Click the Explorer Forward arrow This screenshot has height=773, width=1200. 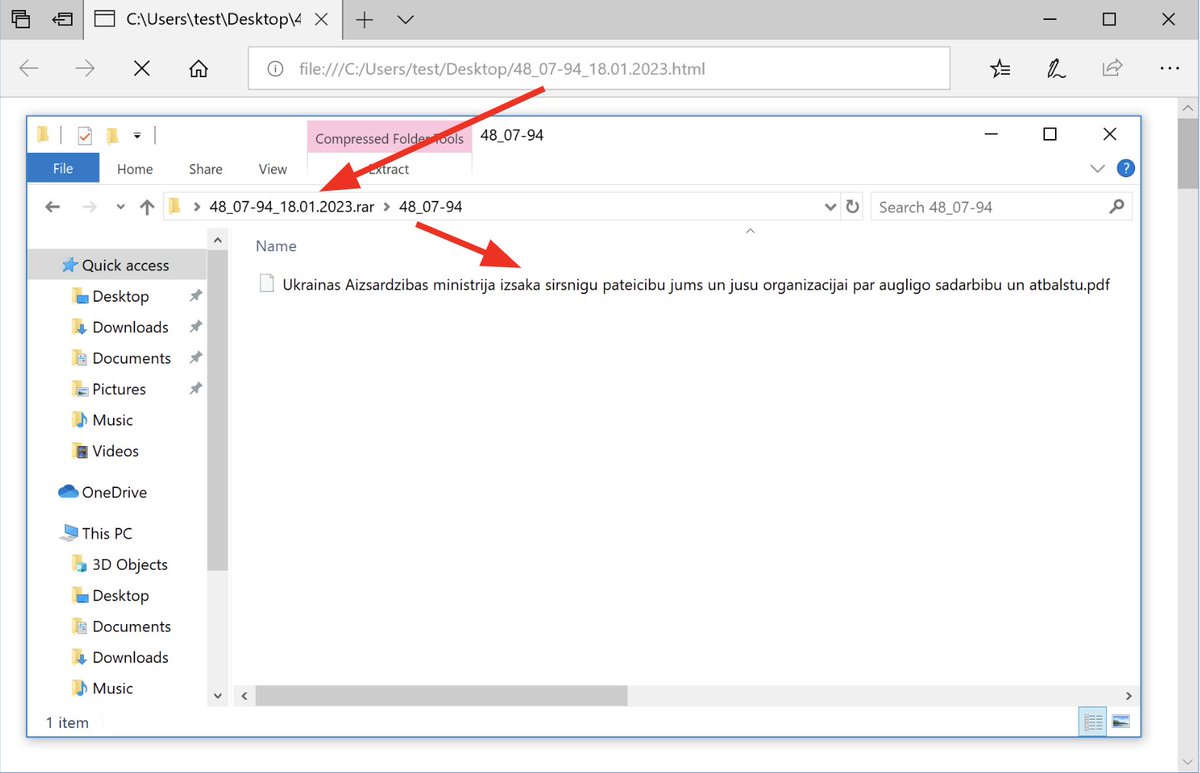tap(88, 207)
